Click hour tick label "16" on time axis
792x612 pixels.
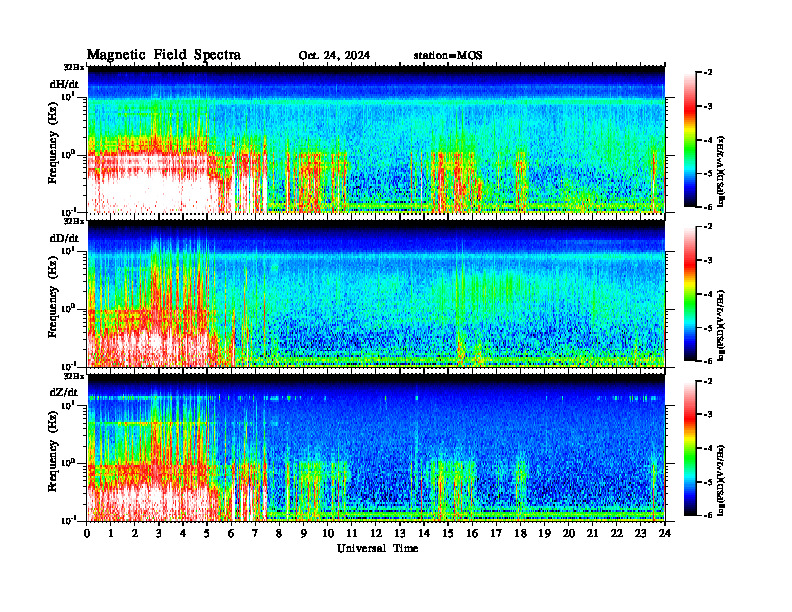pyautogui.click(x=472, y=533)
